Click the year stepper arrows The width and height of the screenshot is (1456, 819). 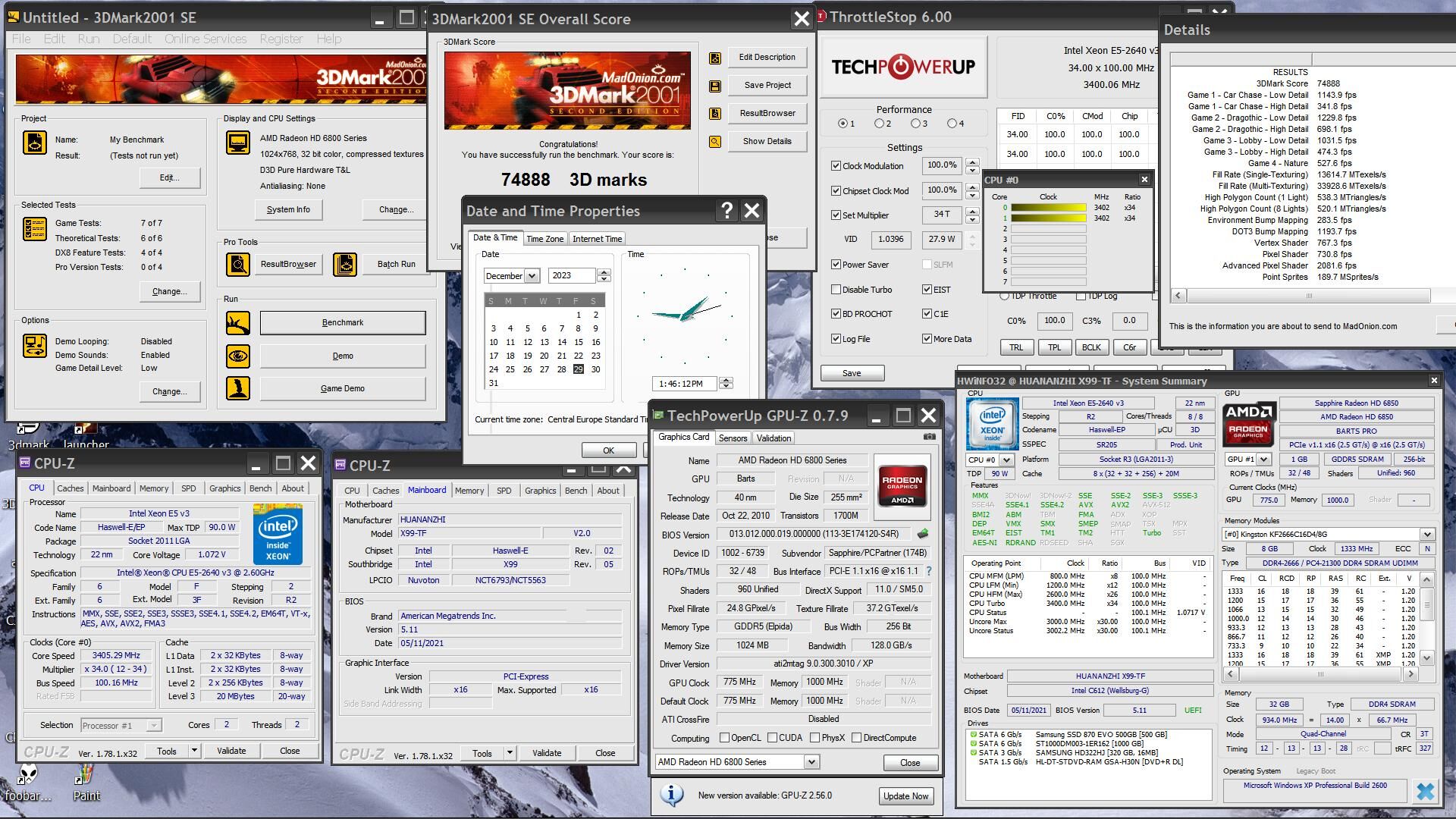(x=604, y=276)
